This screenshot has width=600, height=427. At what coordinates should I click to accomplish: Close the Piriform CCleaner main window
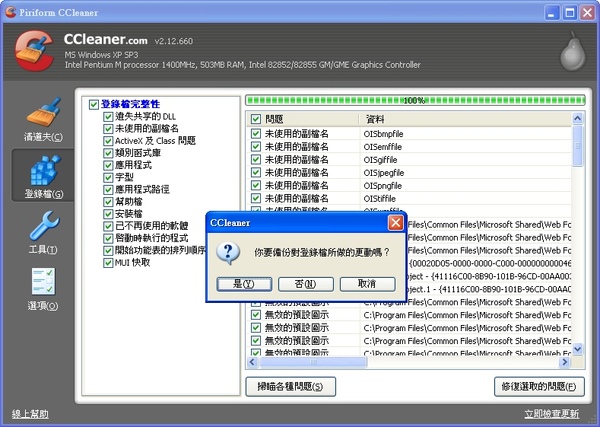pyautogui.click(x=588, y=13)
